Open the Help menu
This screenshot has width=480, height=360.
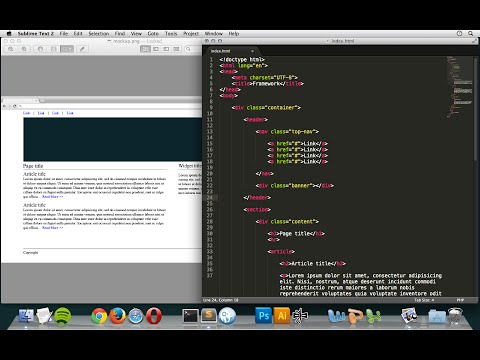pos(234,34)
